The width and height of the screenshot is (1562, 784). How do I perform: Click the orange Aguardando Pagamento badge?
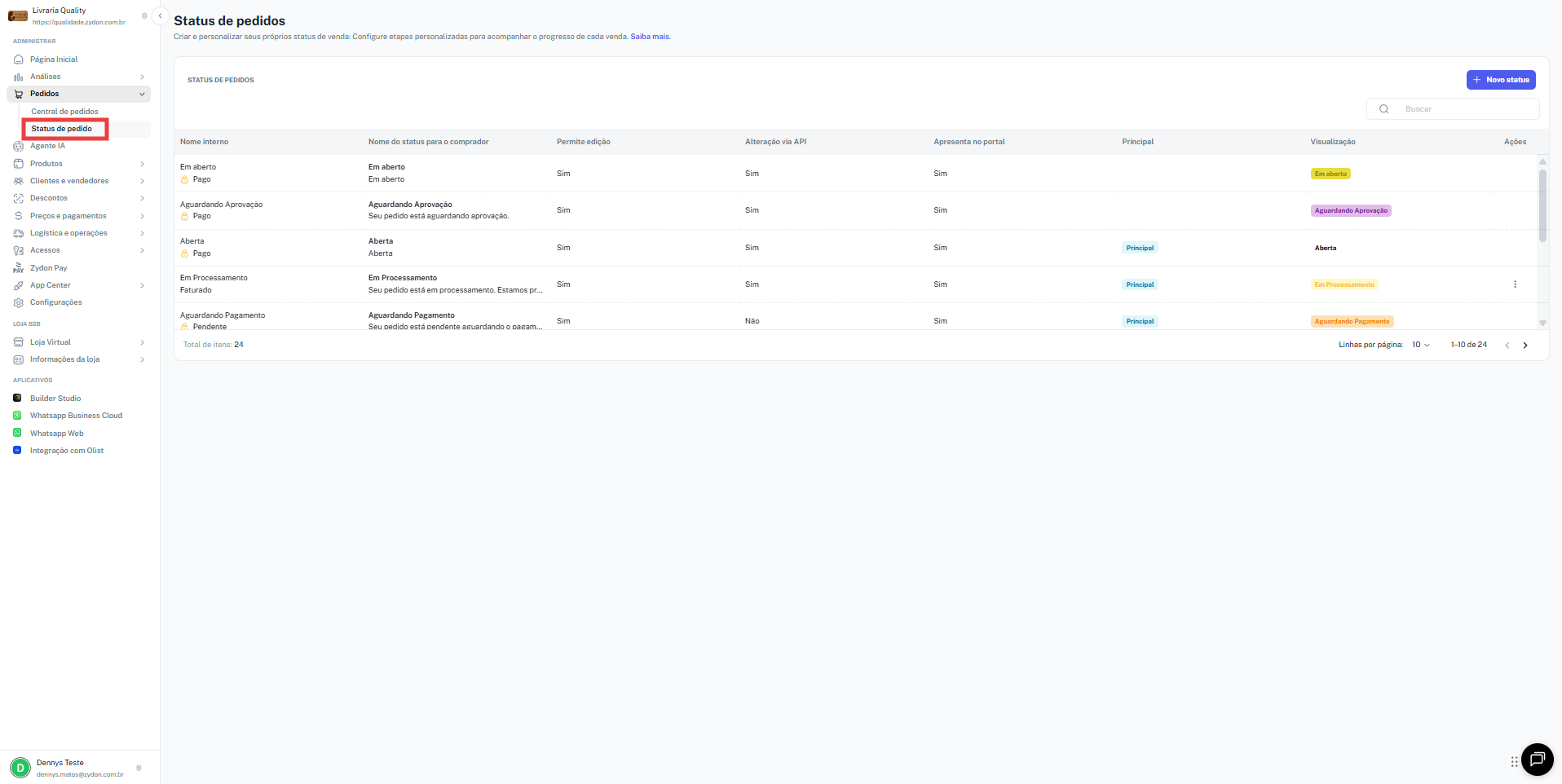click(1352, 321)
